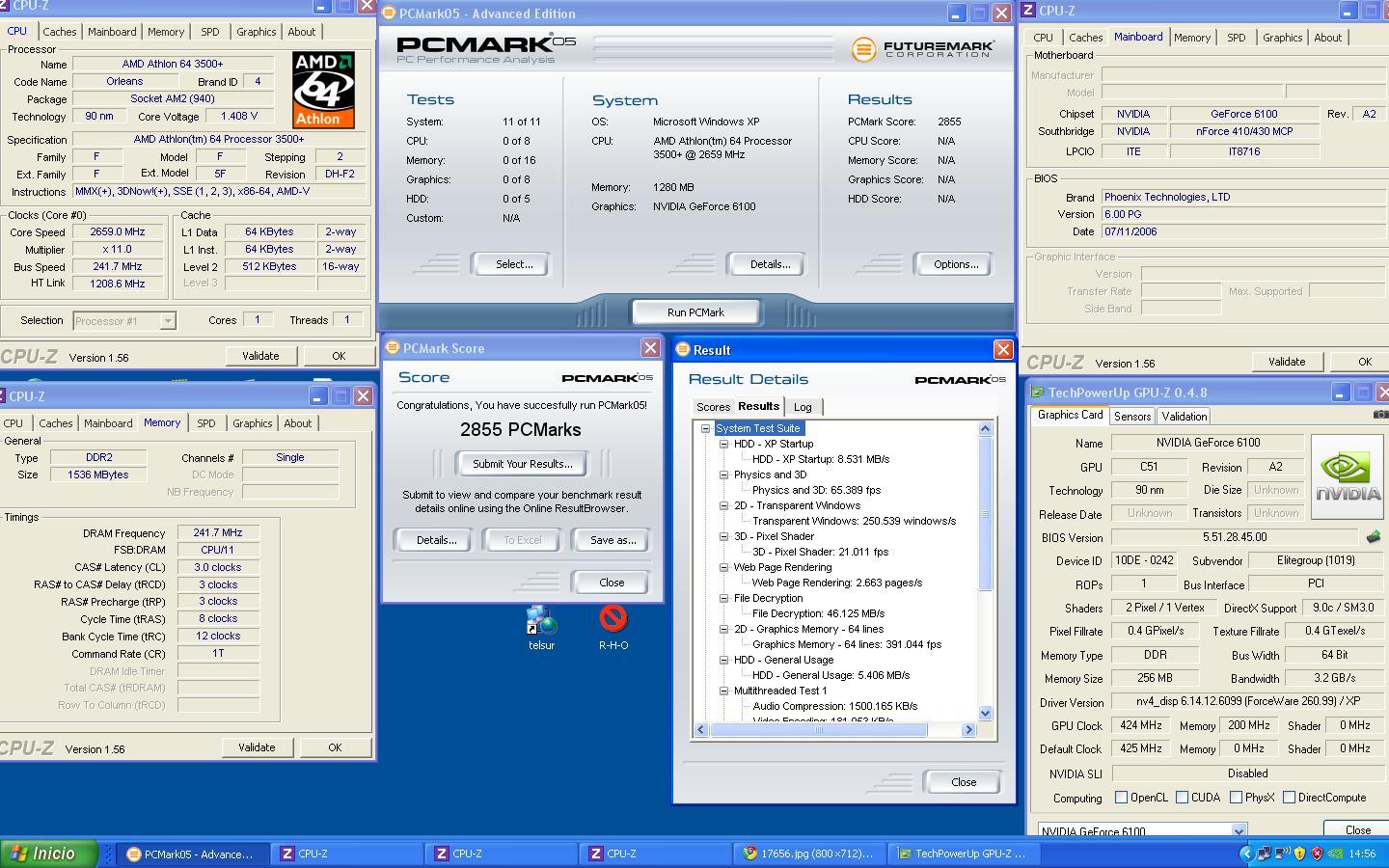
Task: Toggle the CUDA checkbox
Action: pyautogui.click(x=1182, y=798)
